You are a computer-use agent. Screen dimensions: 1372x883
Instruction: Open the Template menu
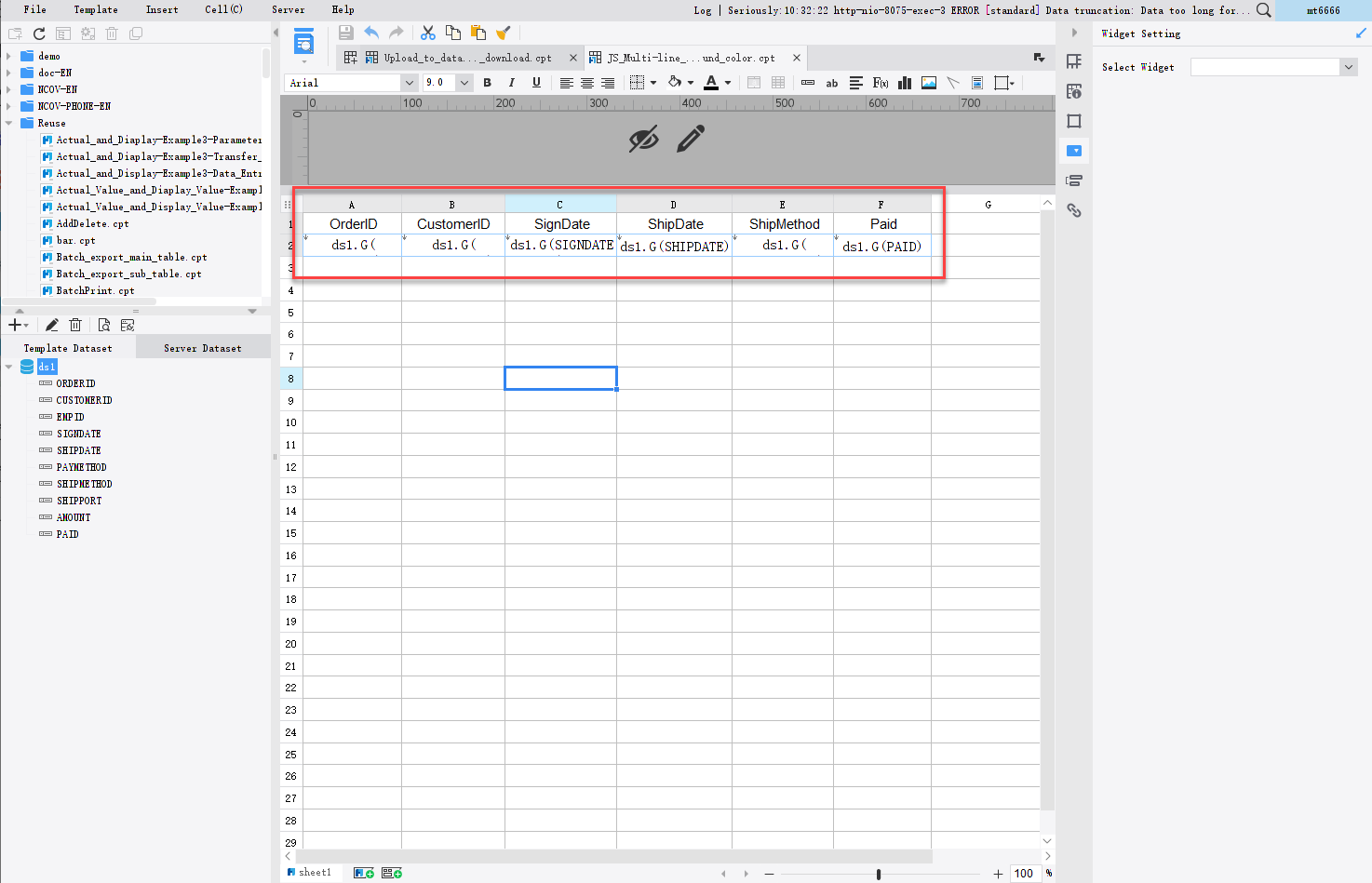[x=96, y=9]
